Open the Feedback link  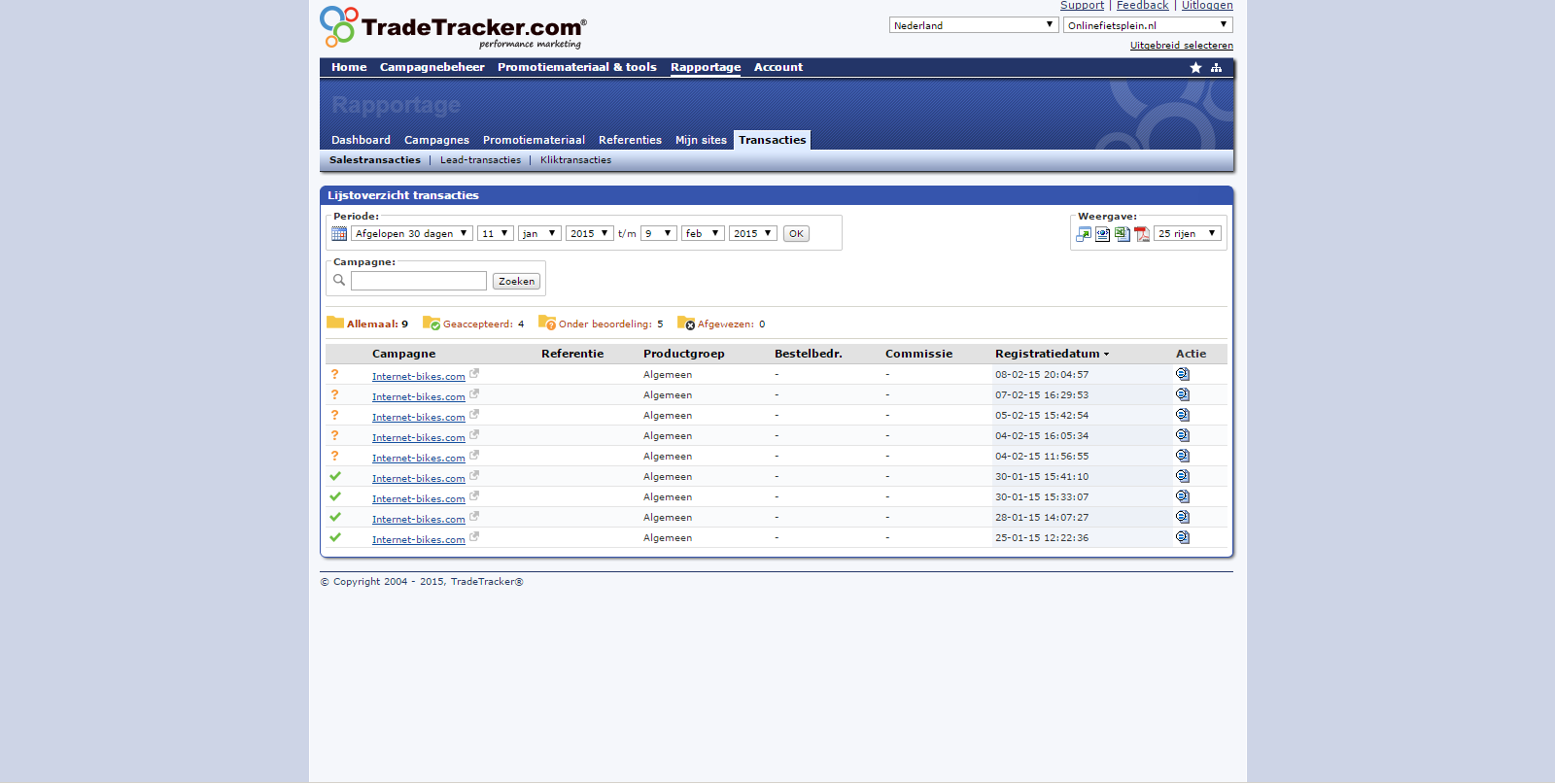(1142, 6)
